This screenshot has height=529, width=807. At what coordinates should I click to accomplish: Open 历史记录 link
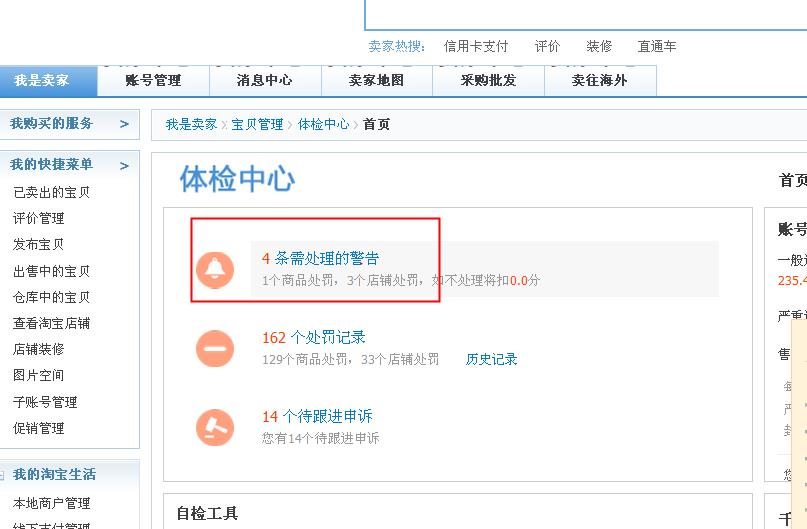[492, 359]
